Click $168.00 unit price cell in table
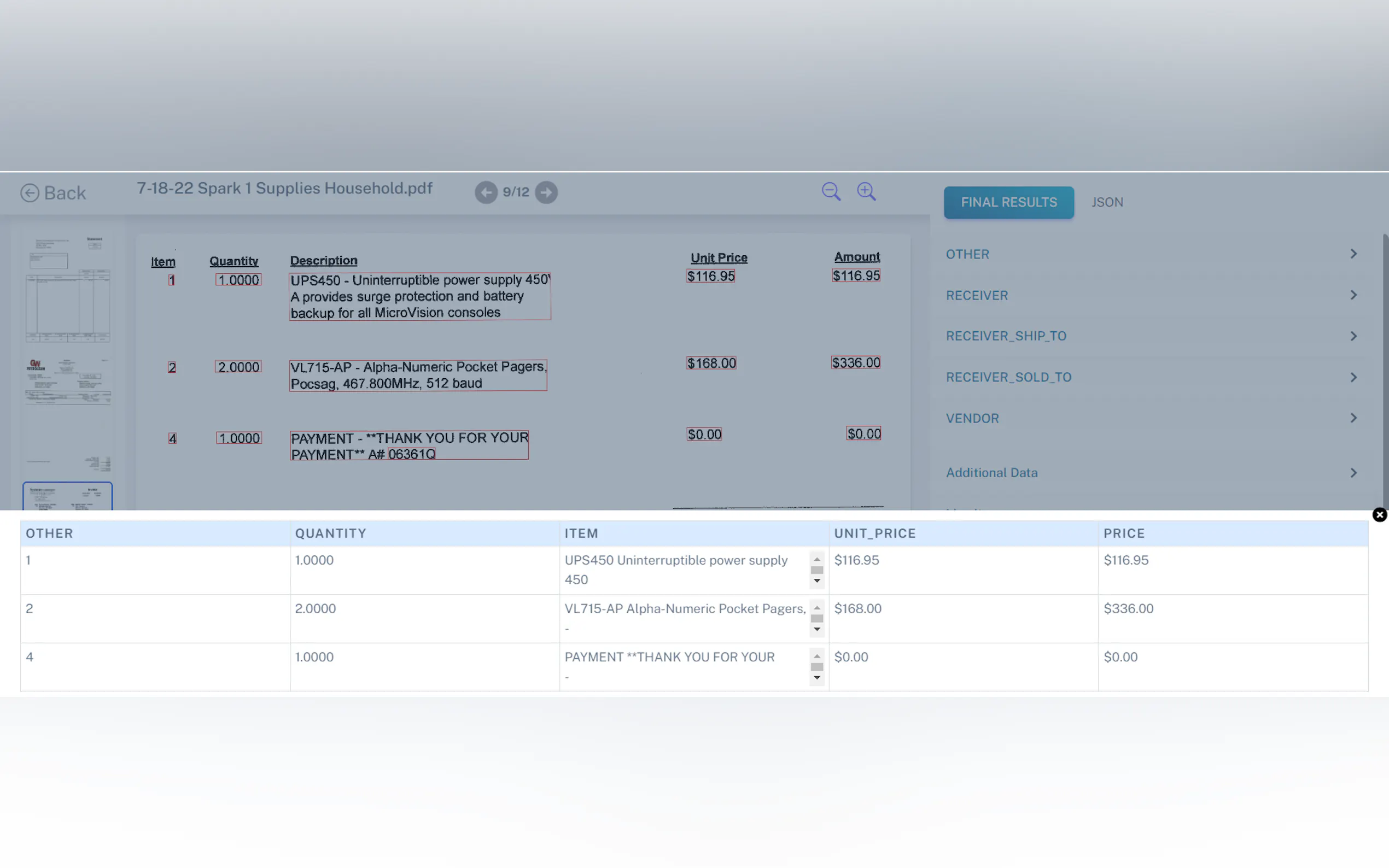The height and width of the screenshot is (868, 1389). (858, 608)
